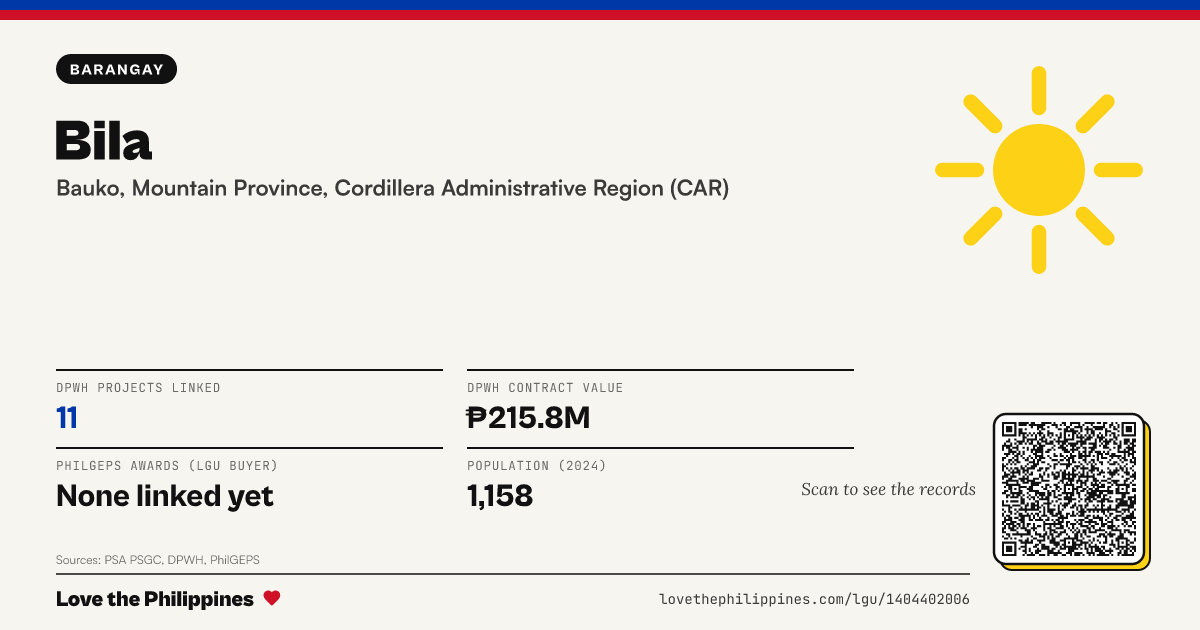Select the Bila heading
The width and height of the screenshot is (1200, 630).
104,139
